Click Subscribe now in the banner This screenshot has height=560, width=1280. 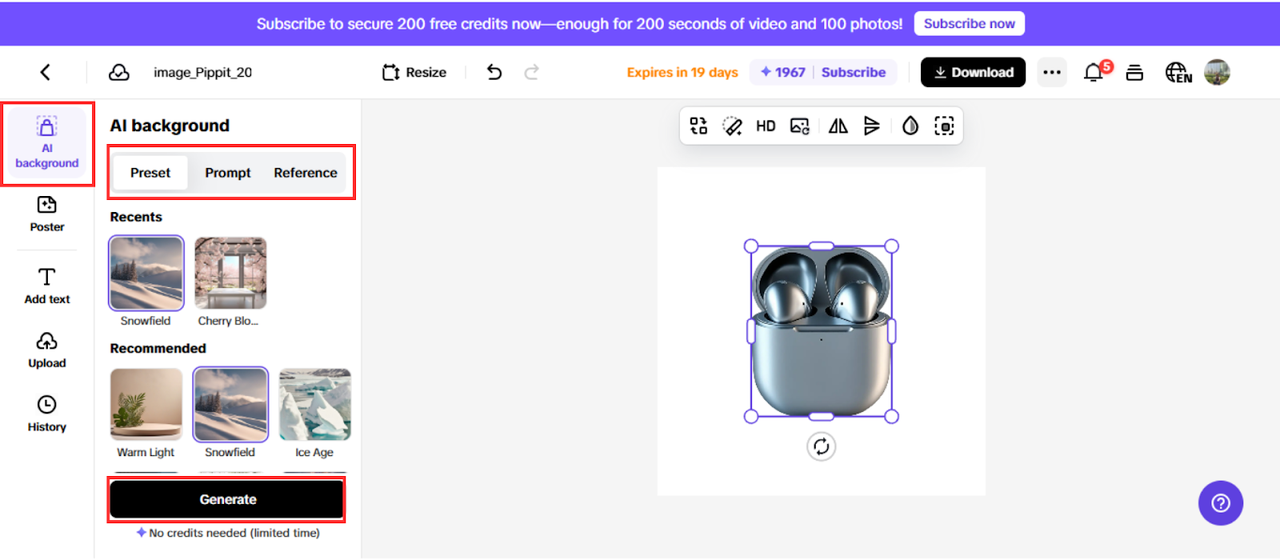968,23
